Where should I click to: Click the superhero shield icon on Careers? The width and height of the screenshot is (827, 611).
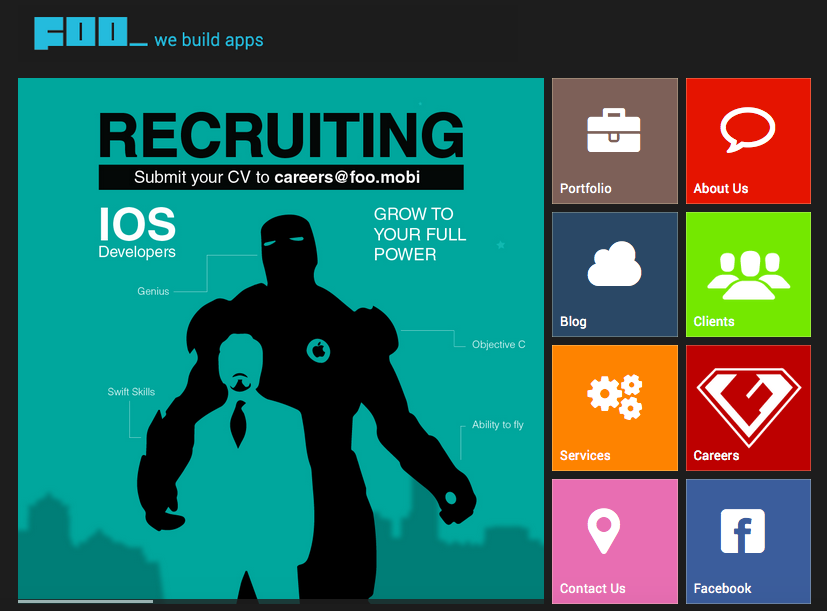click(749, 407)
